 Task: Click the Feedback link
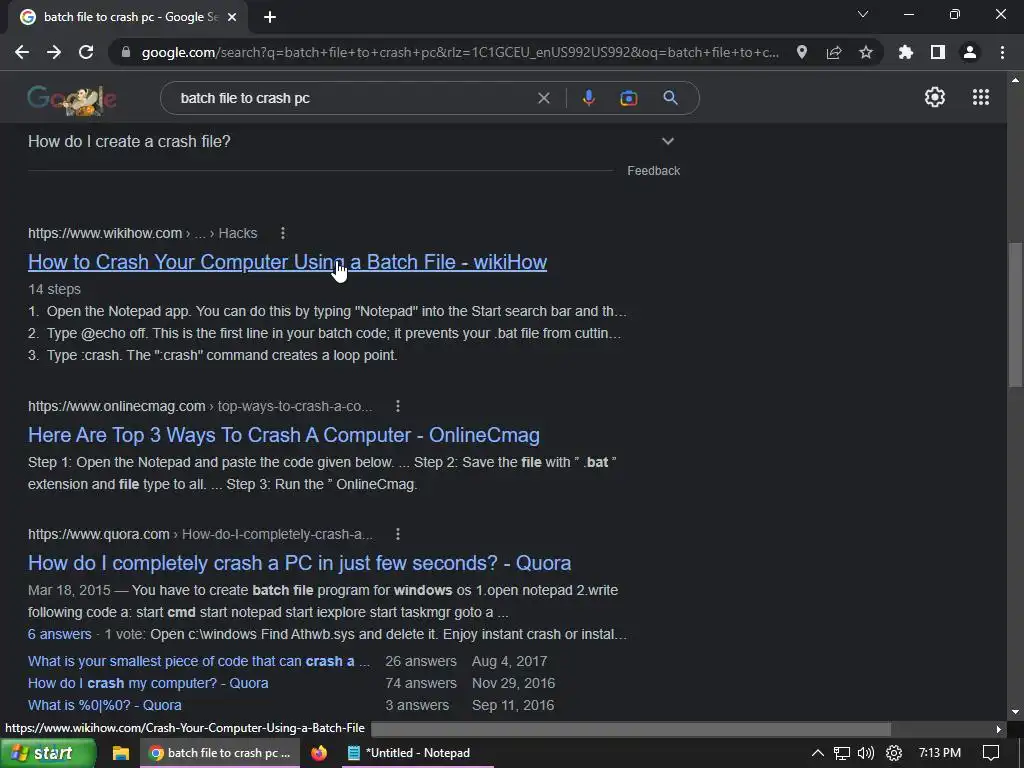654,170
